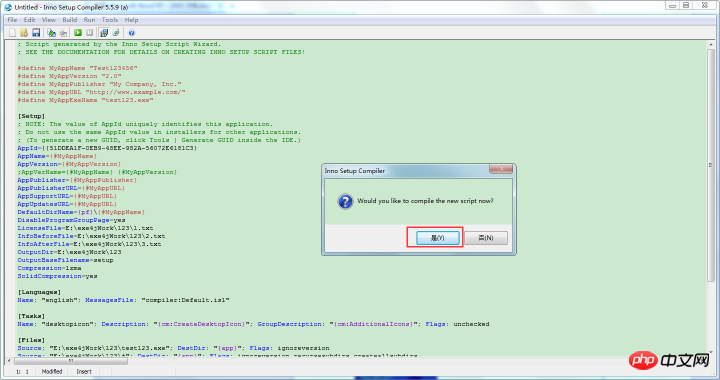Click the "OutputDir=" line
This screenshot has width=720, height=380.
(x=69, y=252)
